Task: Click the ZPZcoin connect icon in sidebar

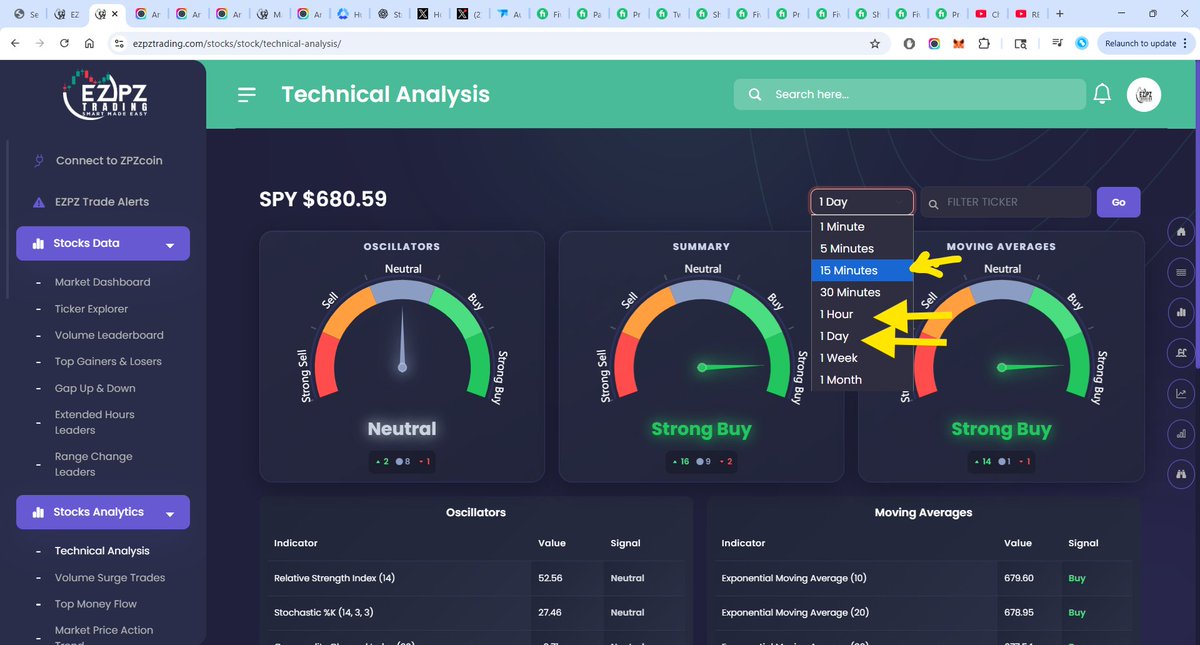Action: pos(39,160)
